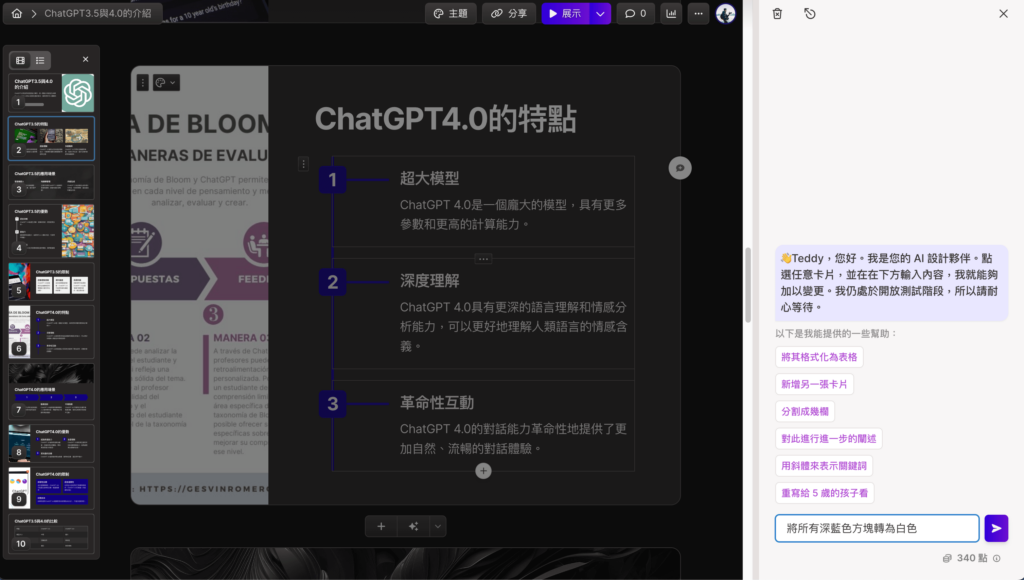
Task: Send the prompt with purple arrow button
Action: coord(996,528)
